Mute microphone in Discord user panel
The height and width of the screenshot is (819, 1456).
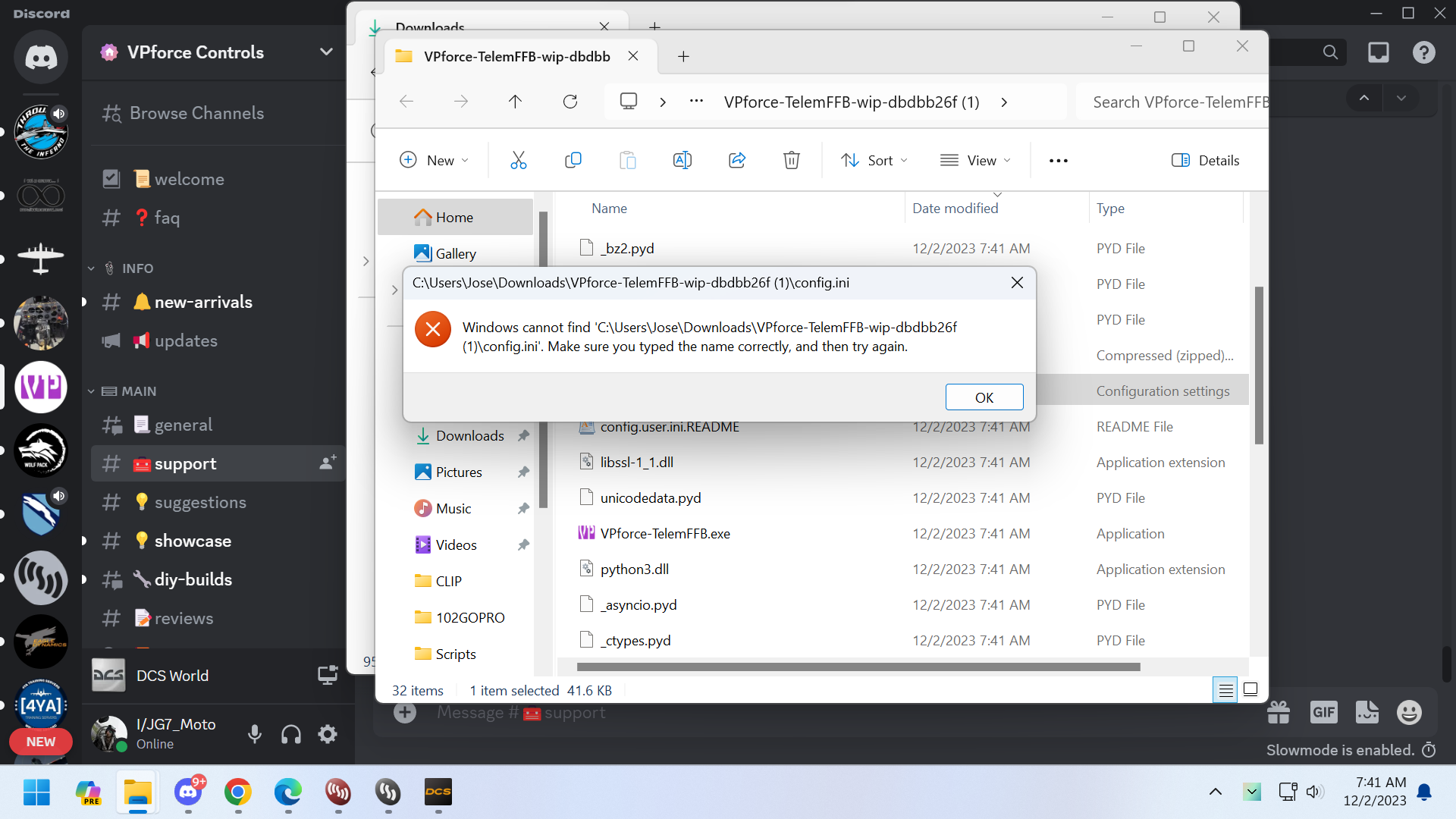pyautogui.click(x=255, y=734)
